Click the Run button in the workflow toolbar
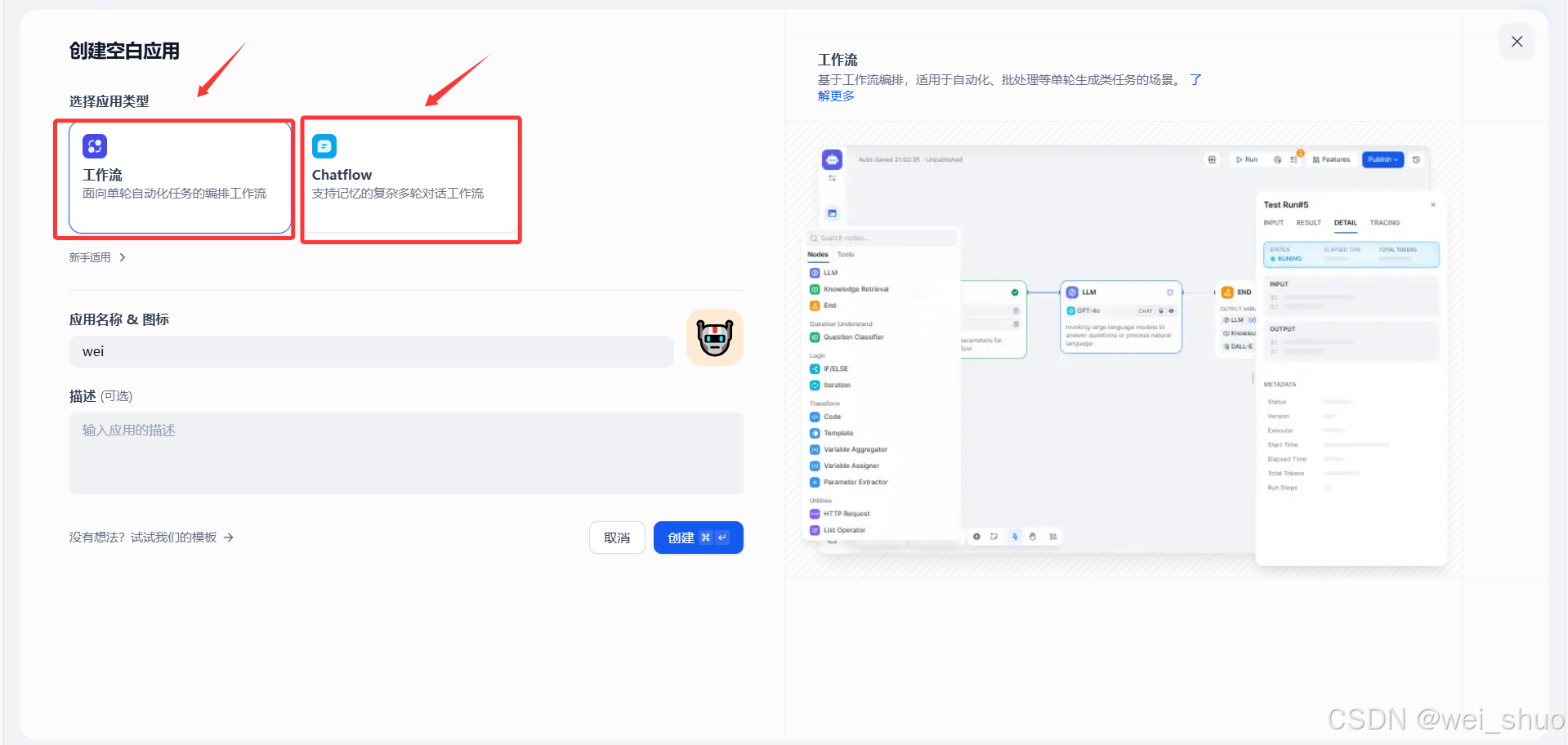 point(1248,159)
